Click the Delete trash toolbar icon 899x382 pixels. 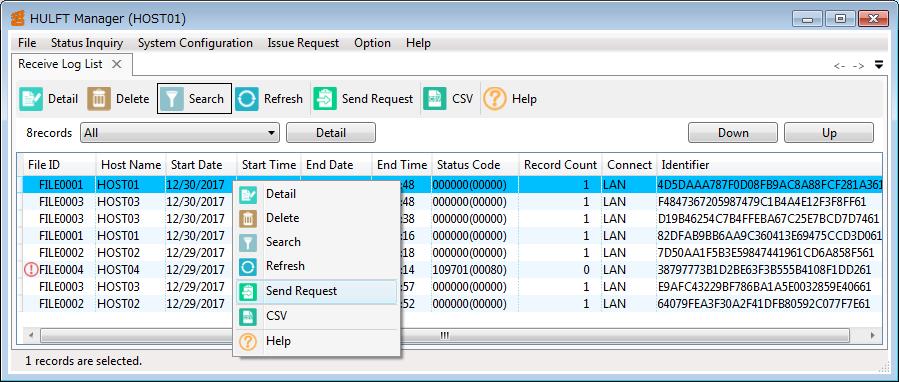pyautogui.click(x=99, y=99)
